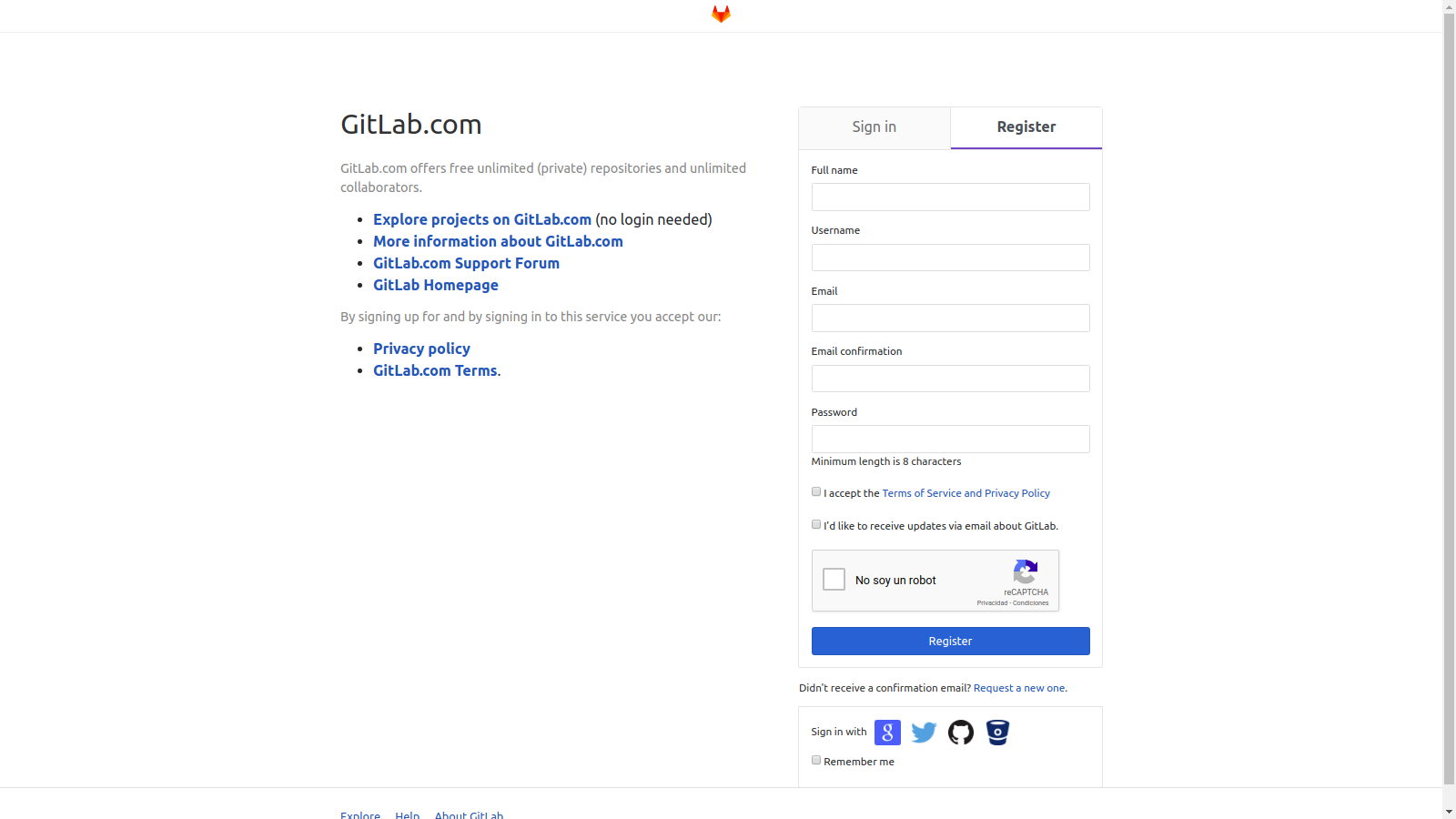
Task: Focus the Full name input field
Action: [x=950, y=197]
